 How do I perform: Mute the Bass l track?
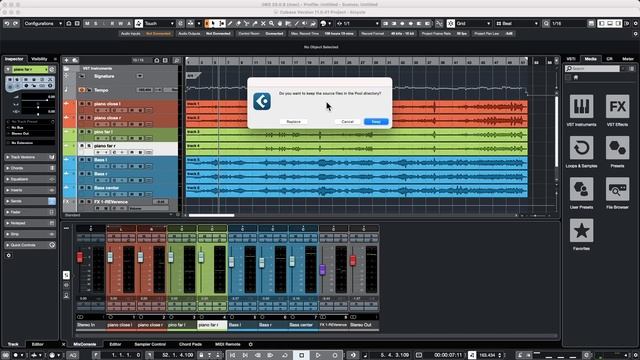click(x=82, y=160)
